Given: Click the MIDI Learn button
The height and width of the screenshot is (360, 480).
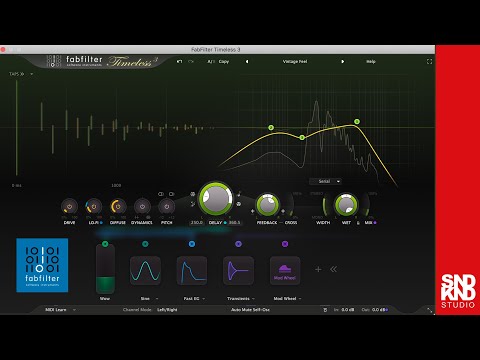Looking at the screenshot, I should coord(56,310).
